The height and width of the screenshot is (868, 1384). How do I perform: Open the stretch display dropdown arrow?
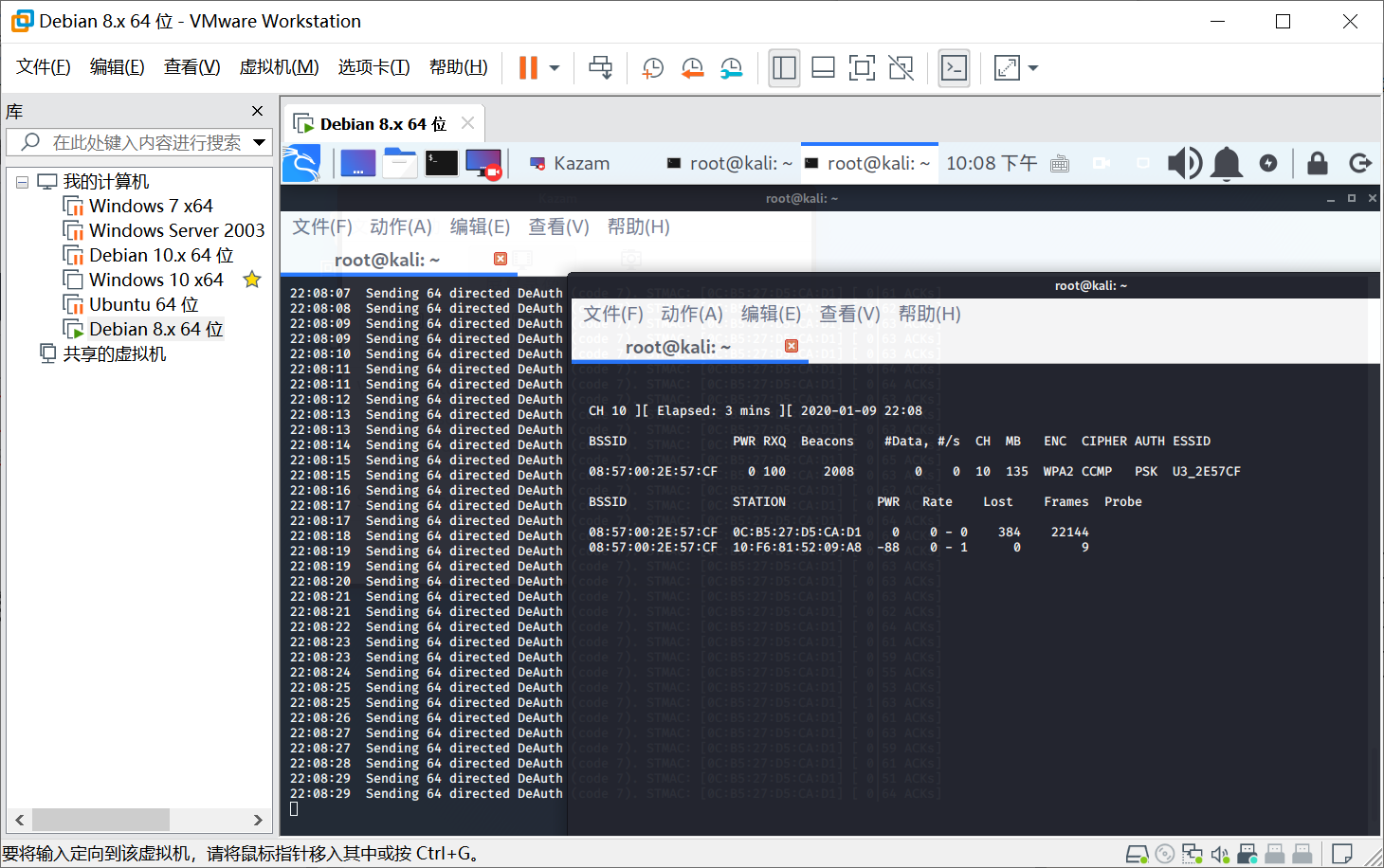pyautogui.click(x=1033, y=68)
